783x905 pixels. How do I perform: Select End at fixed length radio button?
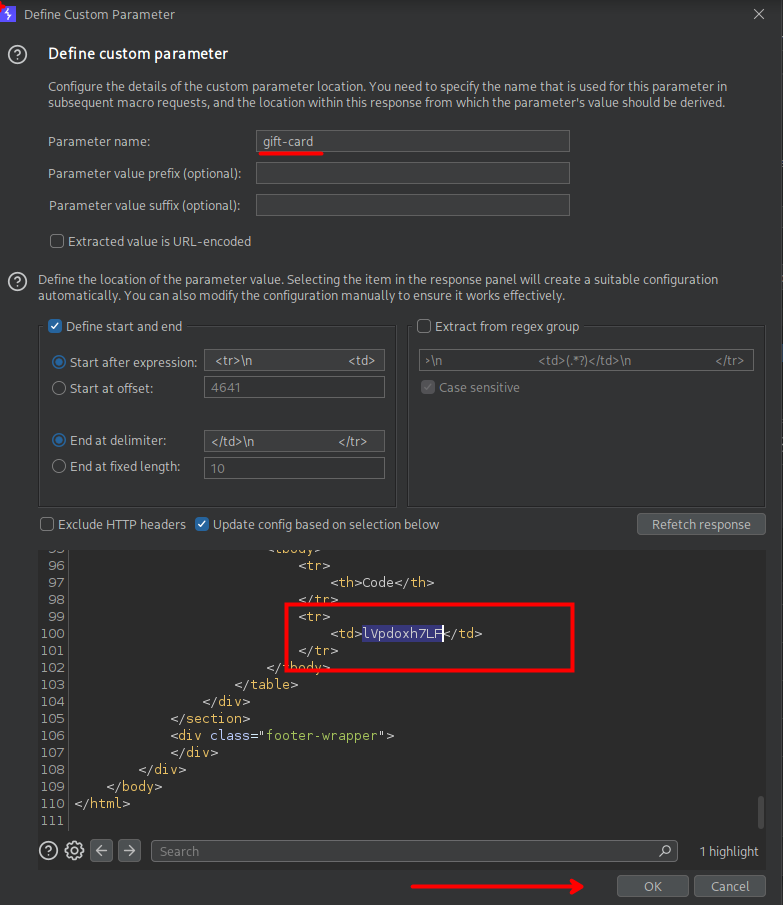click(59, 466)
